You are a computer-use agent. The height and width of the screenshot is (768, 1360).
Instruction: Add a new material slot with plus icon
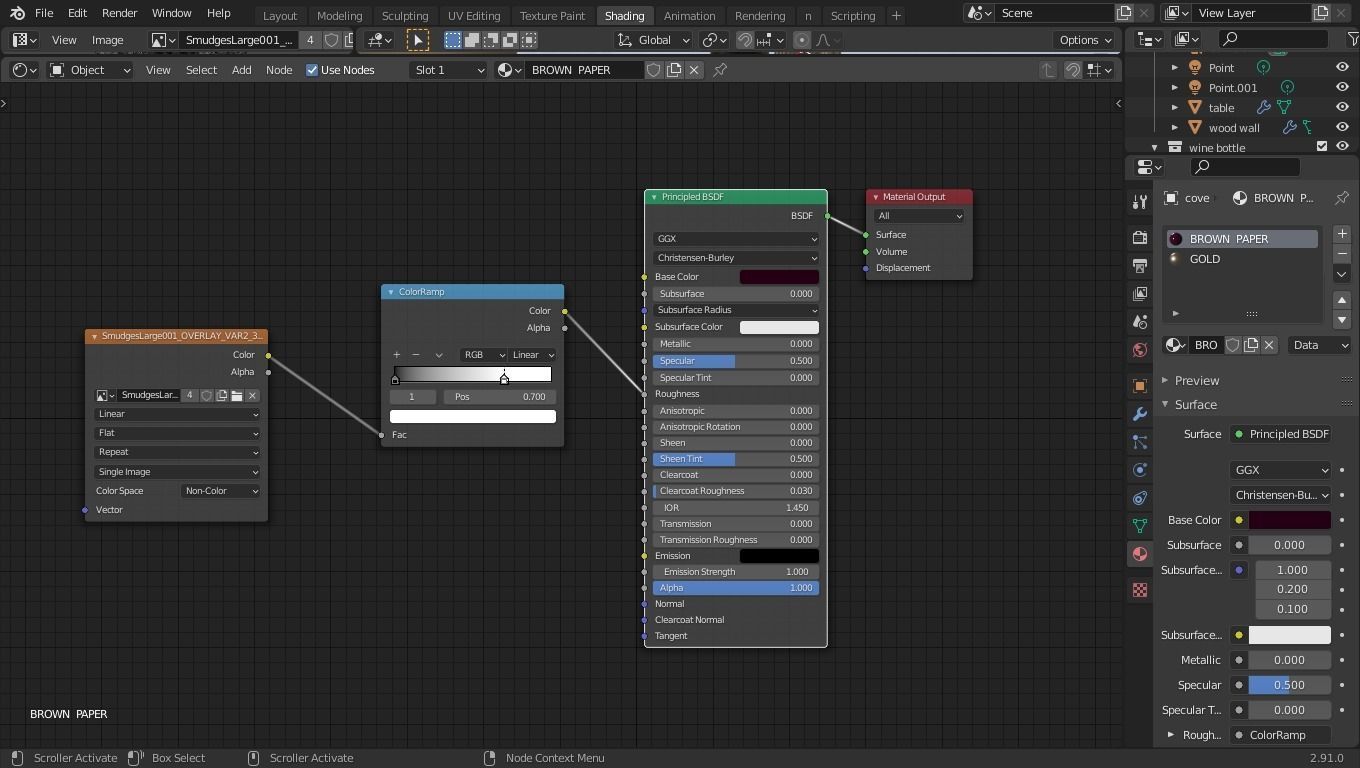point(1342,233)
